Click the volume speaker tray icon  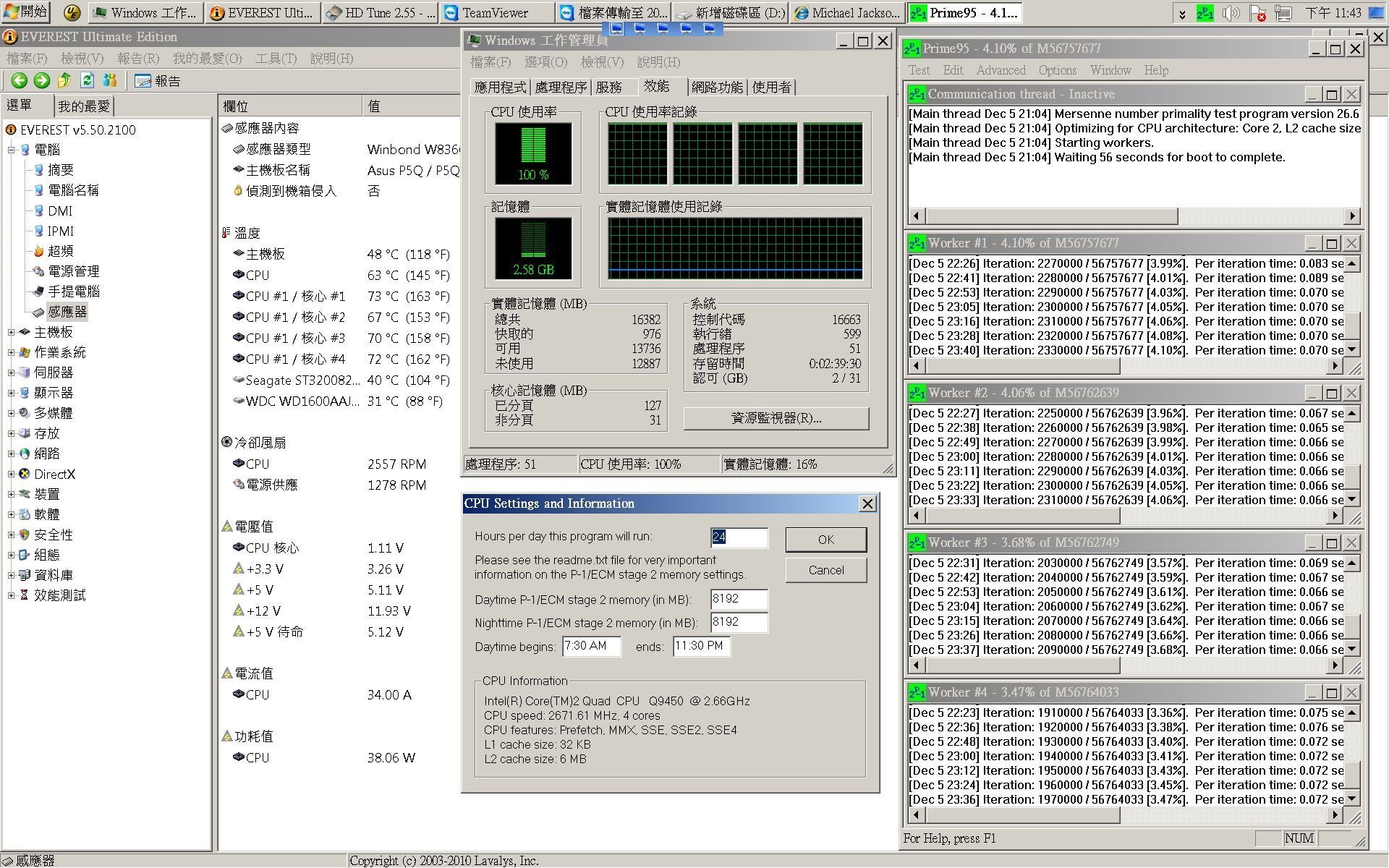click(x=1230, y=13)
